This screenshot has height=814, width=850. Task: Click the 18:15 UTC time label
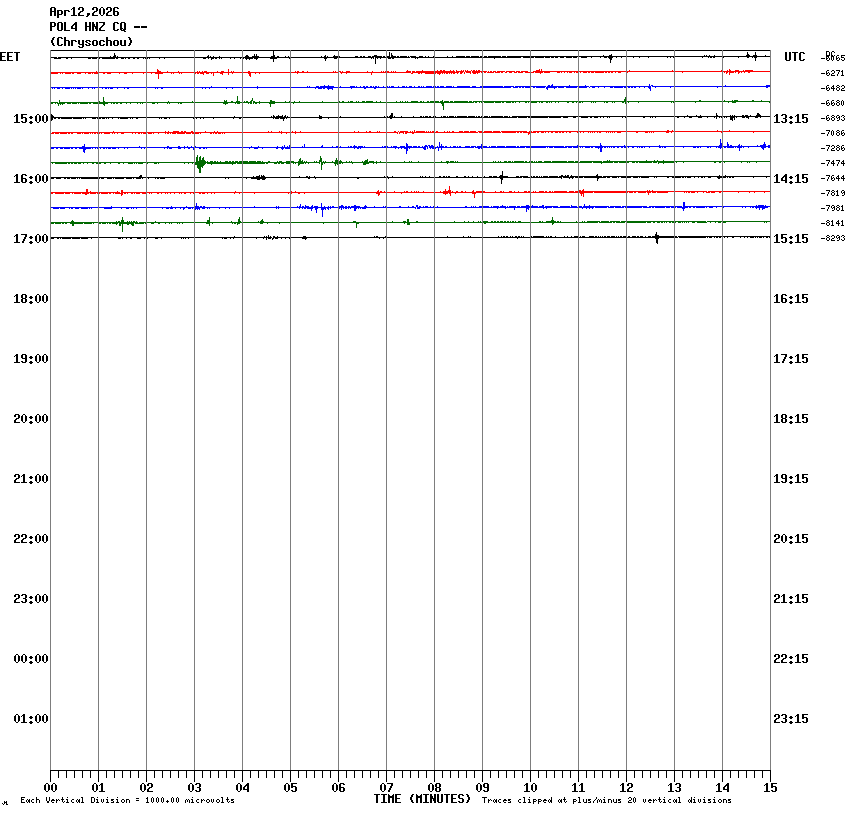791,419
